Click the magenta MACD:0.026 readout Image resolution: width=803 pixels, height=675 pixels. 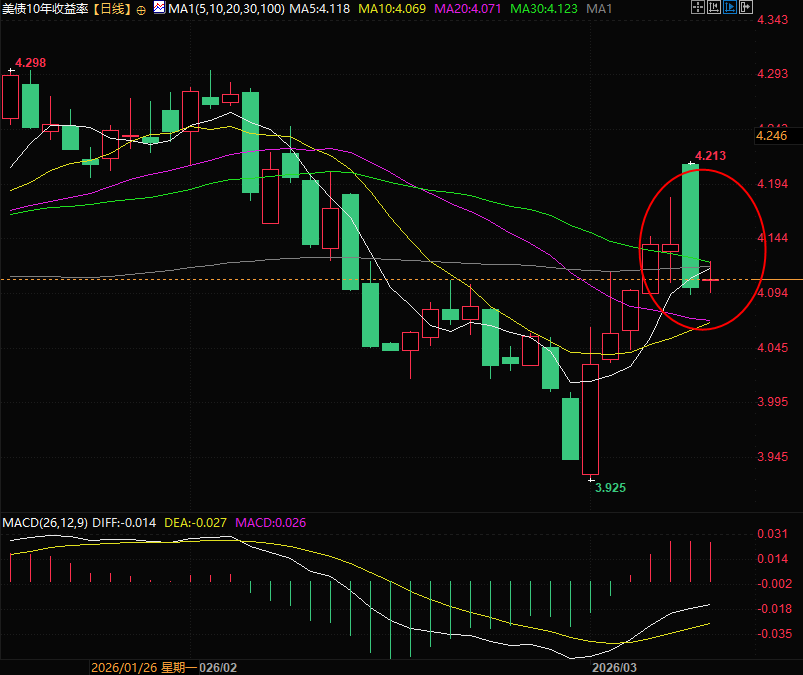[x=270, y=523]
